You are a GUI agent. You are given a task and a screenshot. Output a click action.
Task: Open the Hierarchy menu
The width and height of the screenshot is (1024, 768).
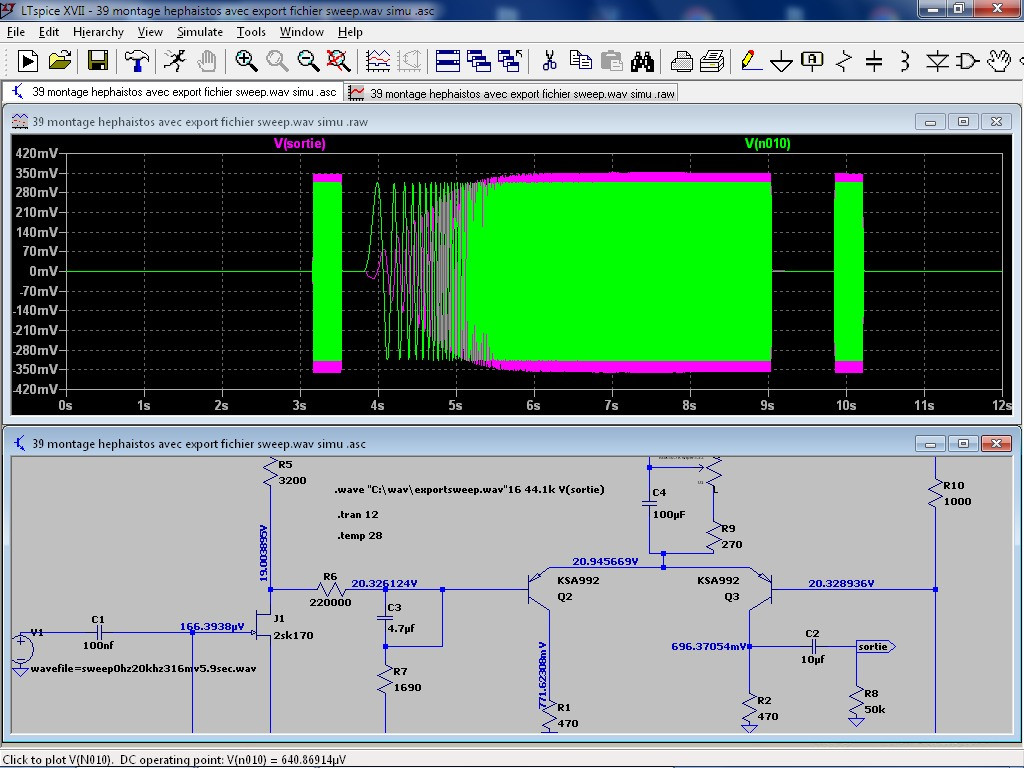tap(98, 32)
